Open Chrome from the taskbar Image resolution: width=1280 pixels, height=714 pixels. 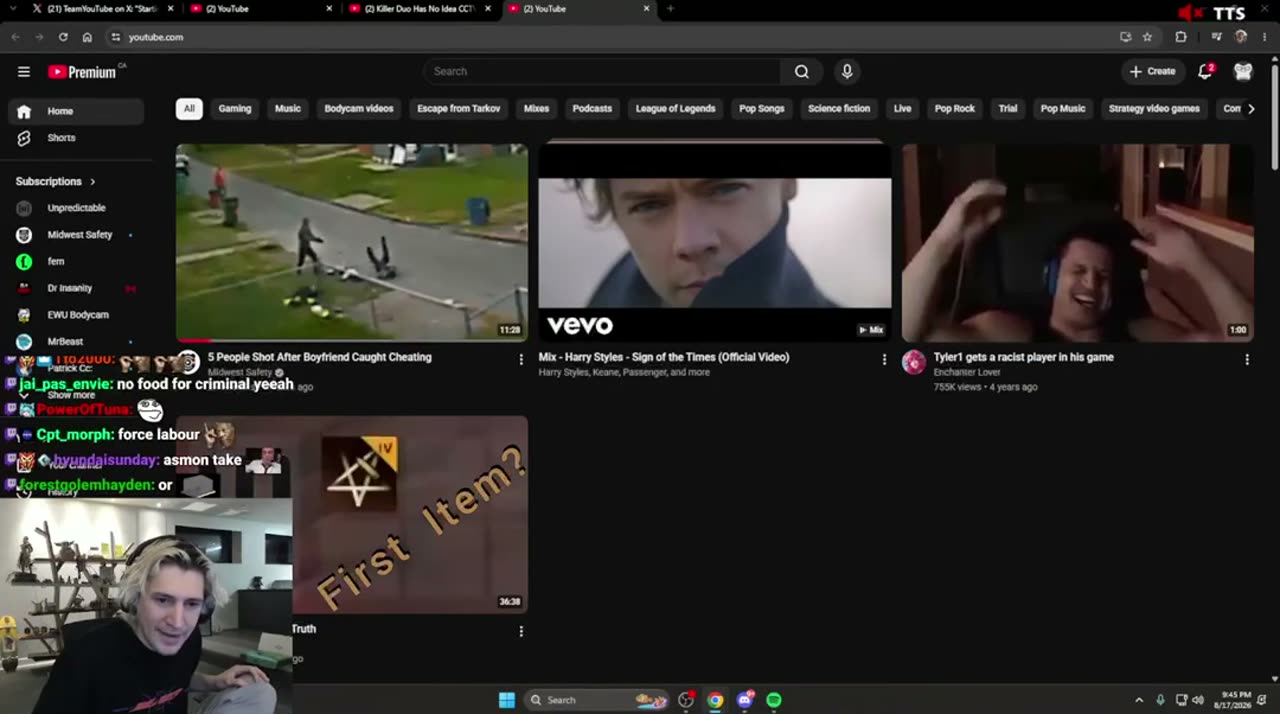[x=715, y=700]
